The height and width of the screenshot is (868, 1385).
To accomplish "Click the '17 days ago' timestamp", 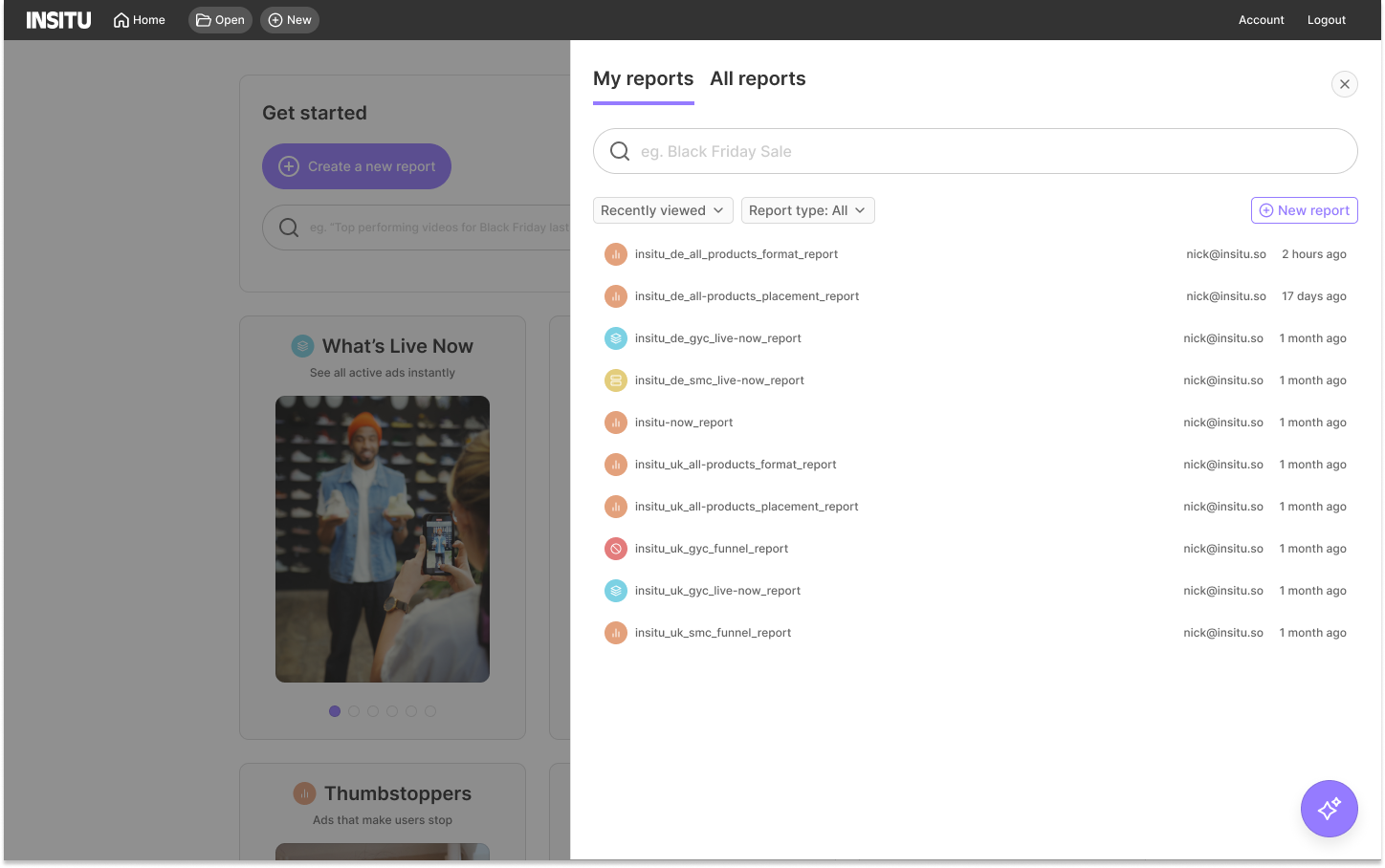I will (x=1313, y=296).
